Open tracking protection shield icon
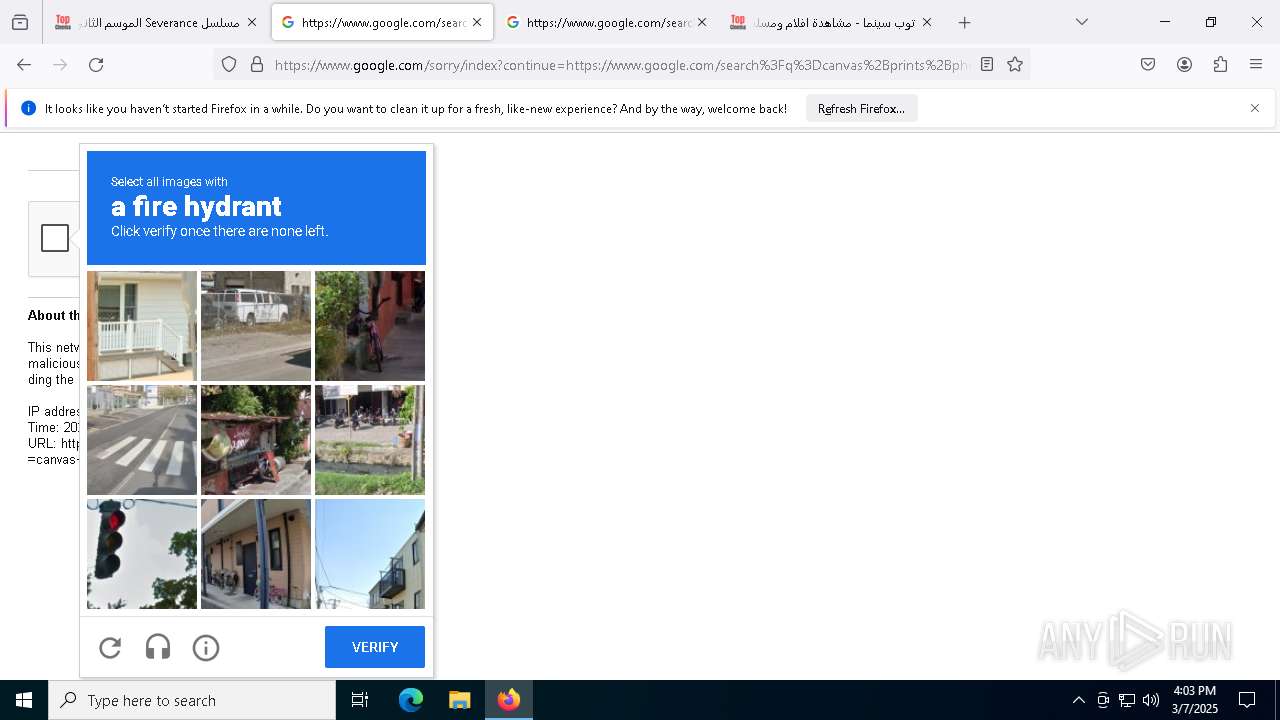 pyautogui.click(x=229, y=64)
